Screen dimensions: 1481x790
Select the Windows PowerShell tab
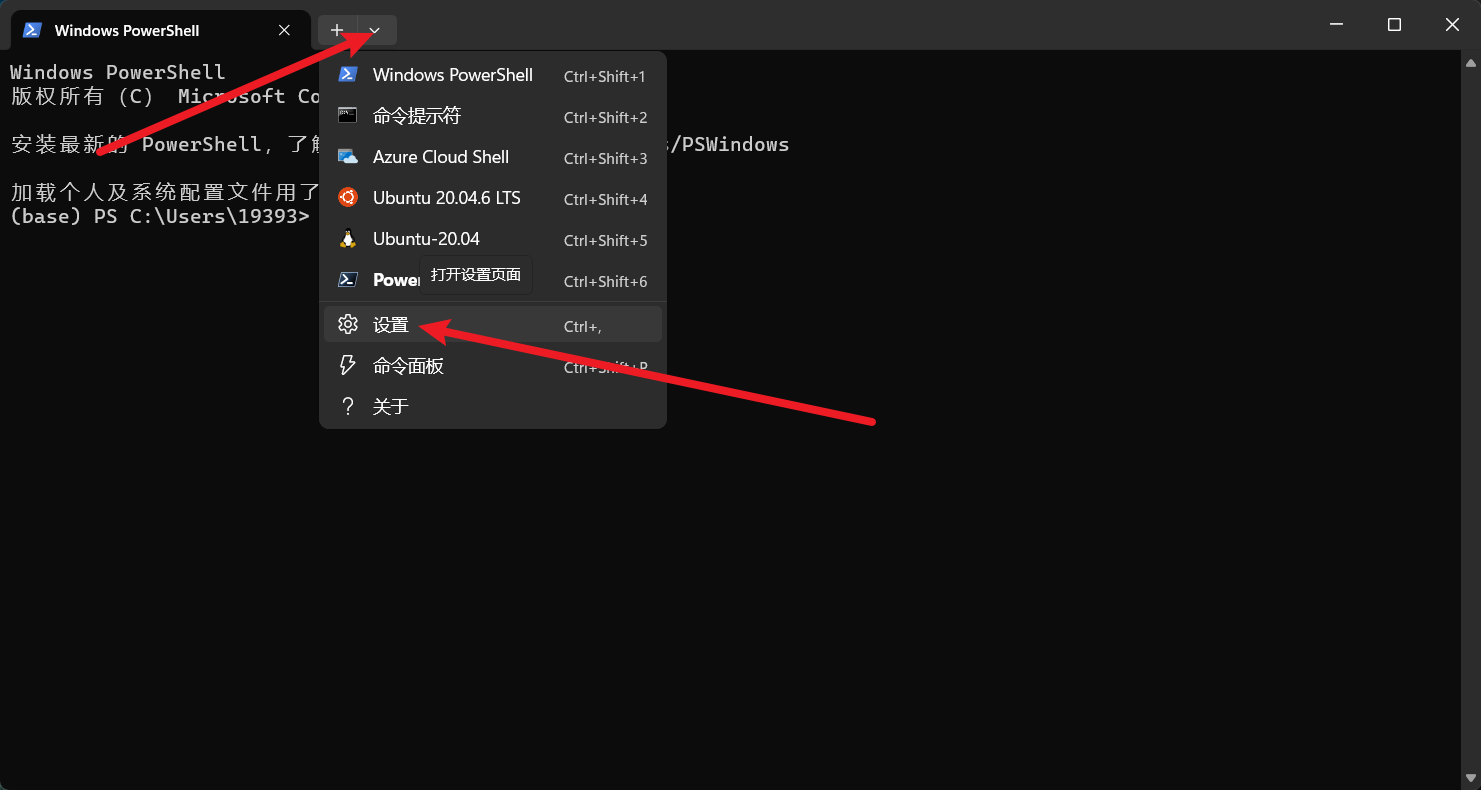coord(160,30)
